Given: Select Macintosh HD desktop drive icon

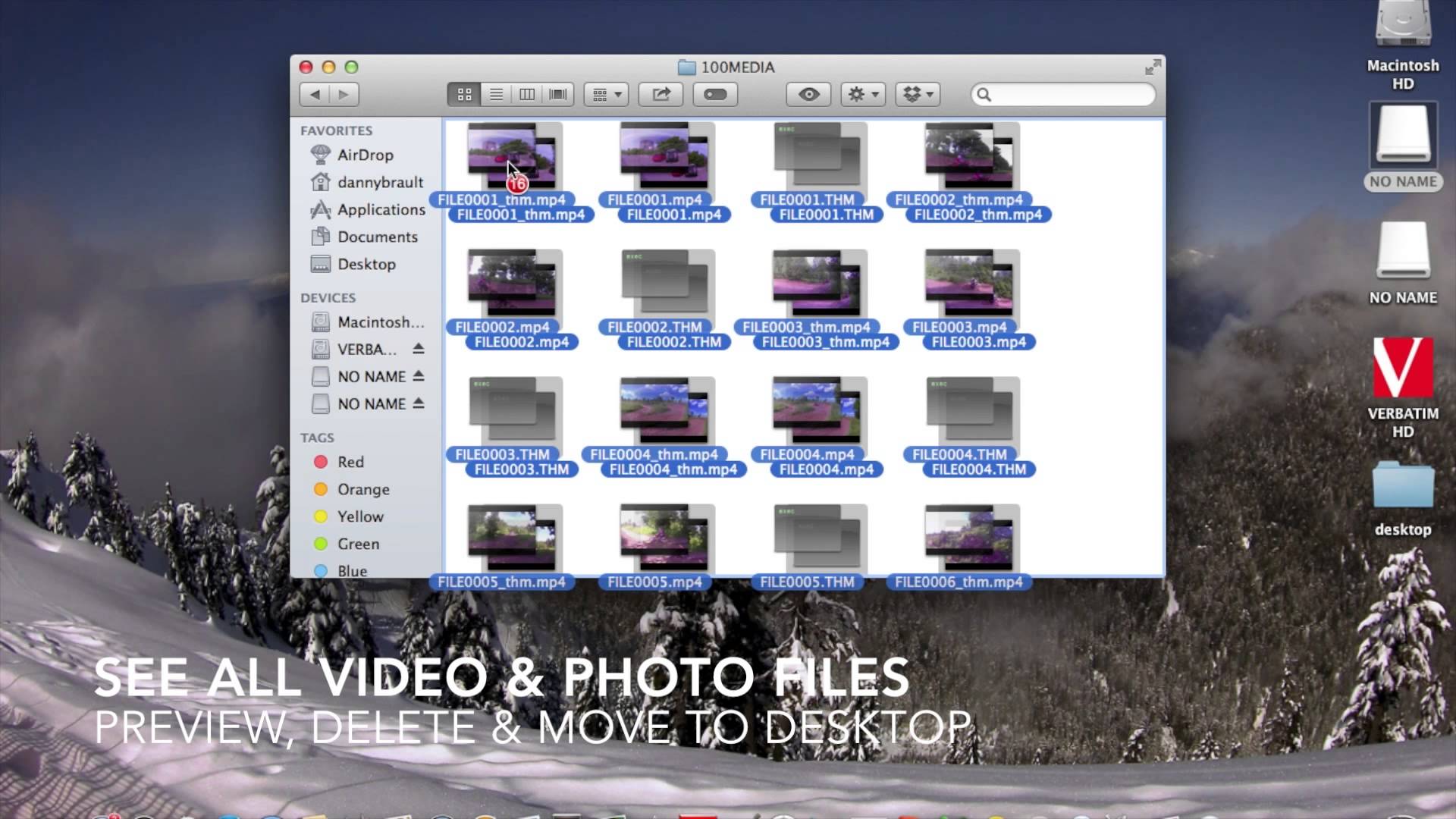Looking at the screenshot, I should click(1402, 27).
